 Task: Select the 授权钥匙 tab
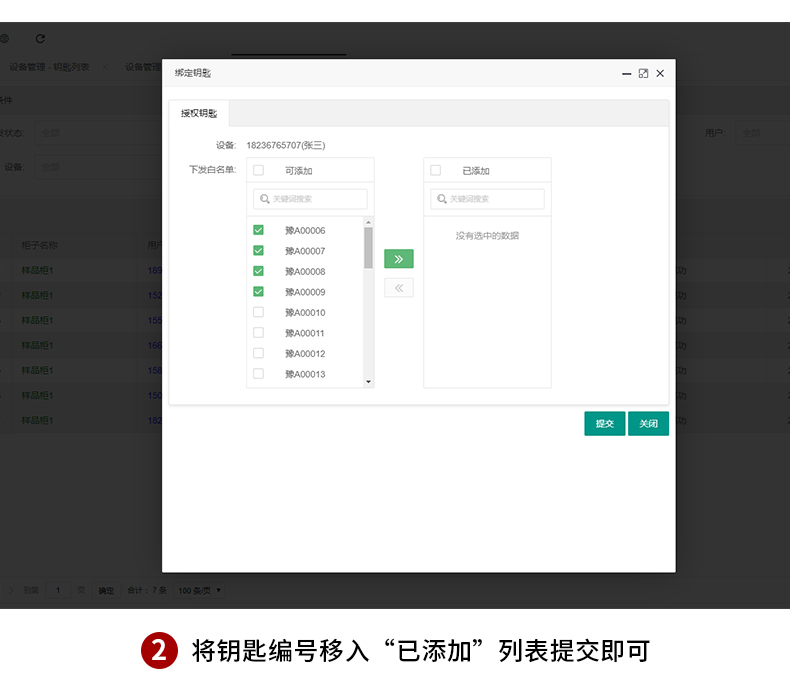point(199,113)
